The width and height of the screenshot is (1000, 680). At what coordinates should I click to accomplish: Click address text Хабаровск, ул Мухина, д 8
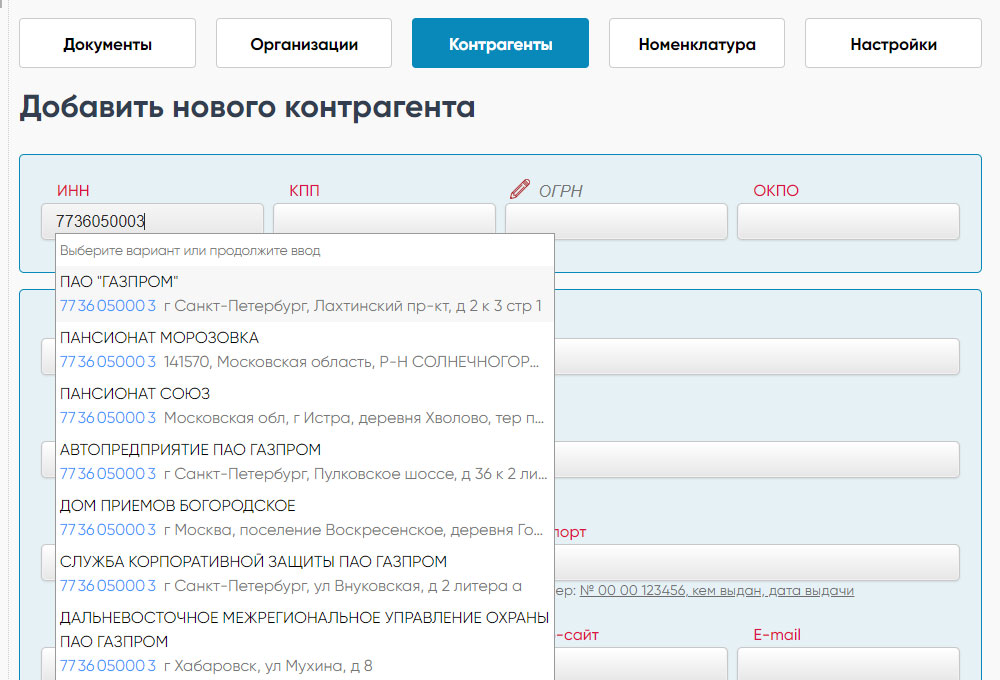click(273, 666)
